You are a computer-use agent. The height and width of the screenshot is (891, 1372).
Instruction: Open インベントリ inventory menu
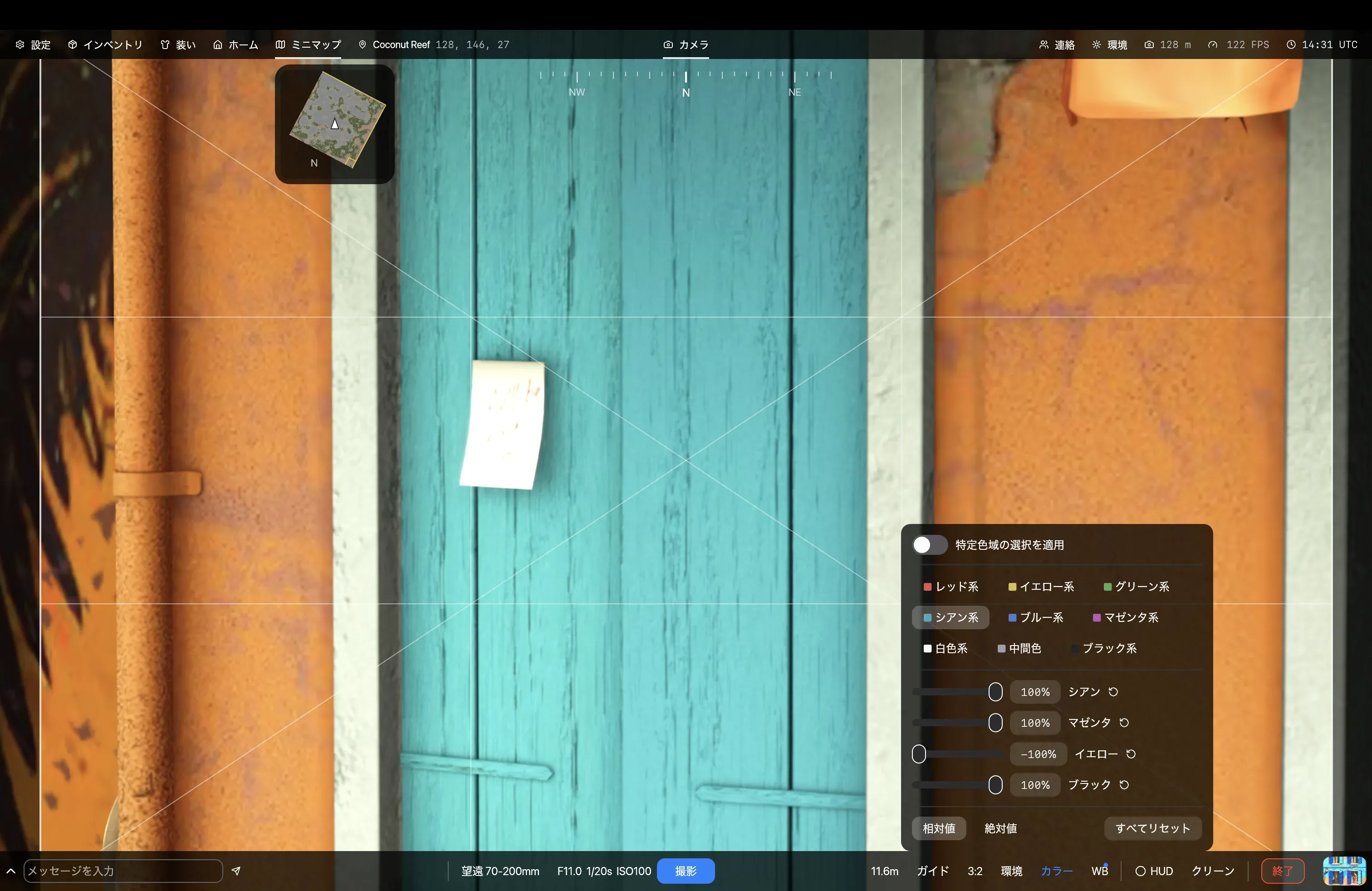point(105,44)
